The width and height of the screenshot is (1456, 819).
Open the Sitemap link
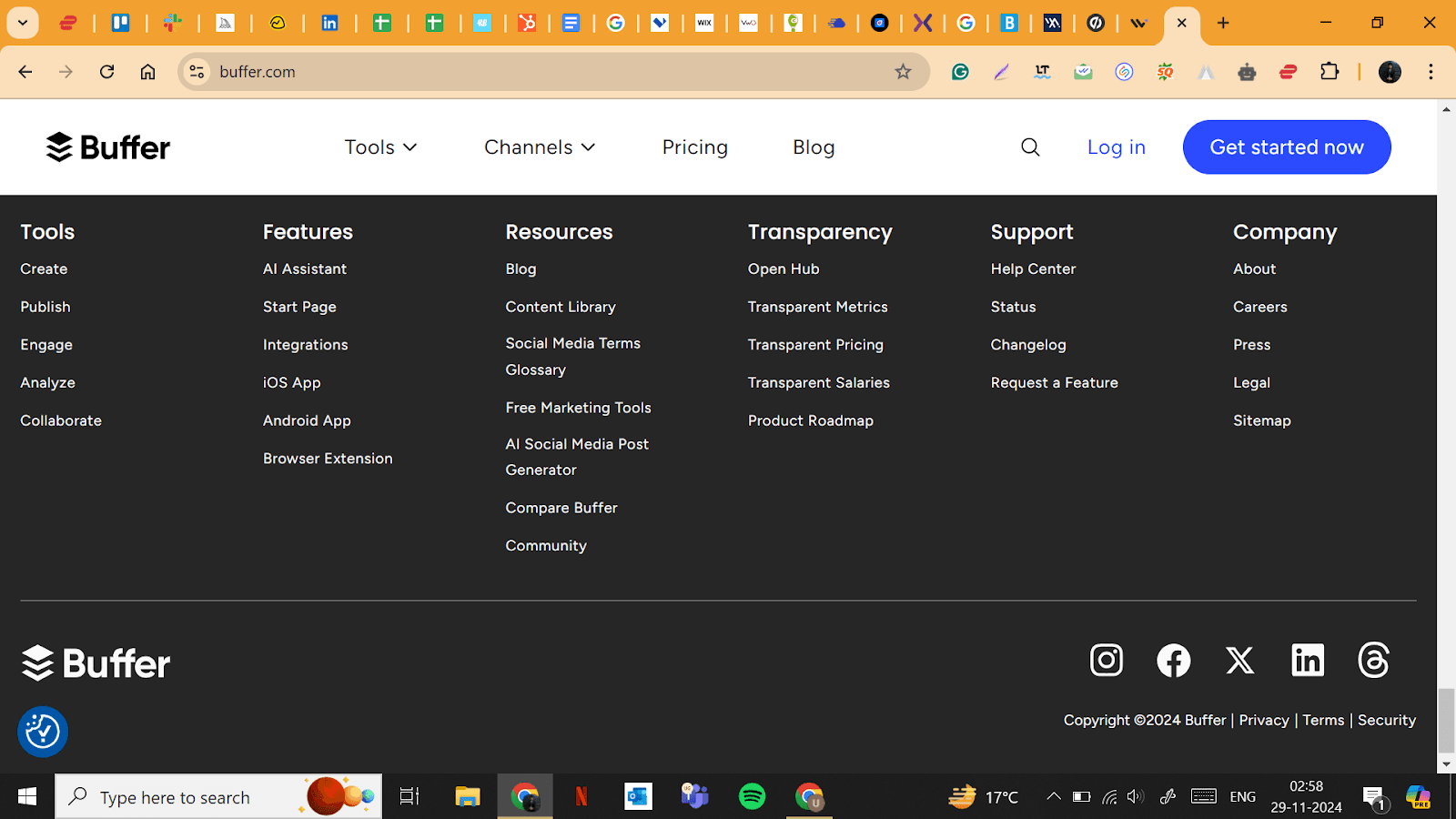(1262, 421)
